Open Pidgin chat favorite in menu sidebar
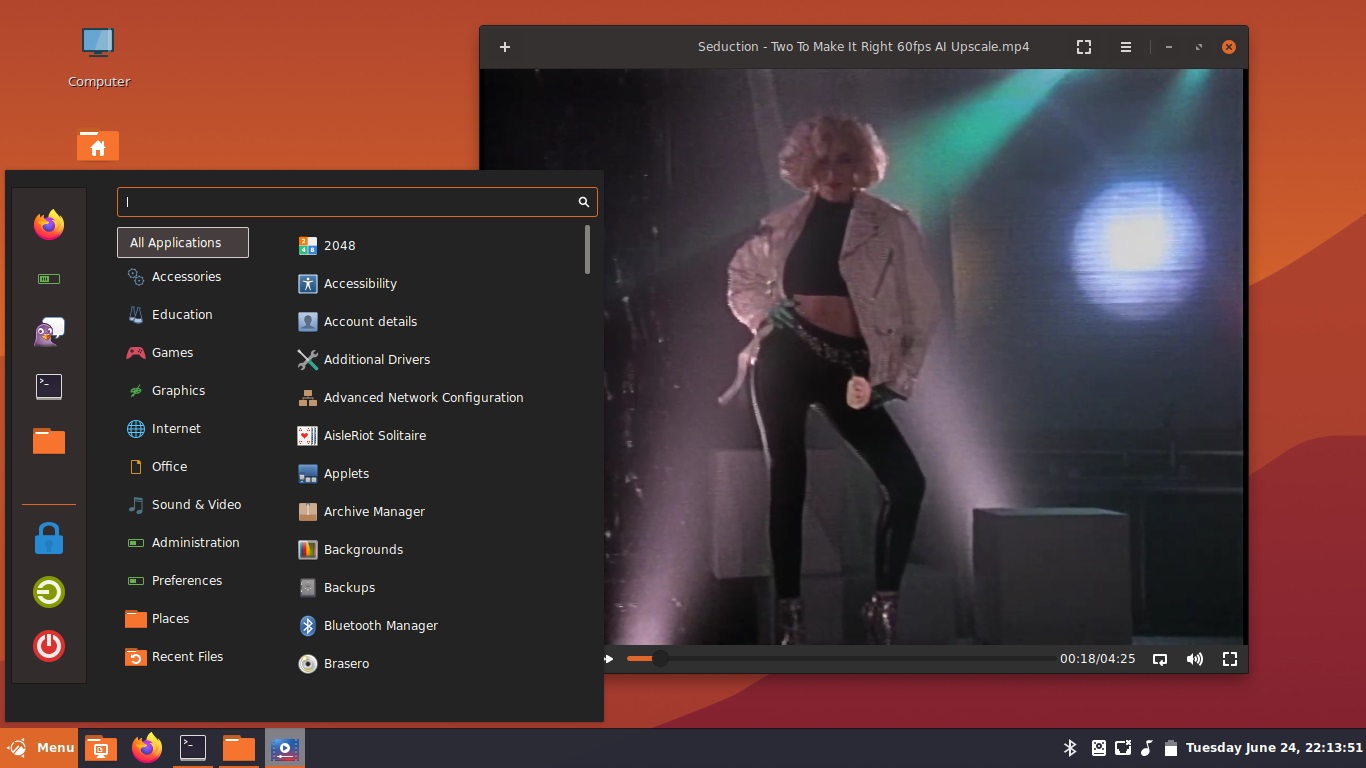 [x=49, y=332]
